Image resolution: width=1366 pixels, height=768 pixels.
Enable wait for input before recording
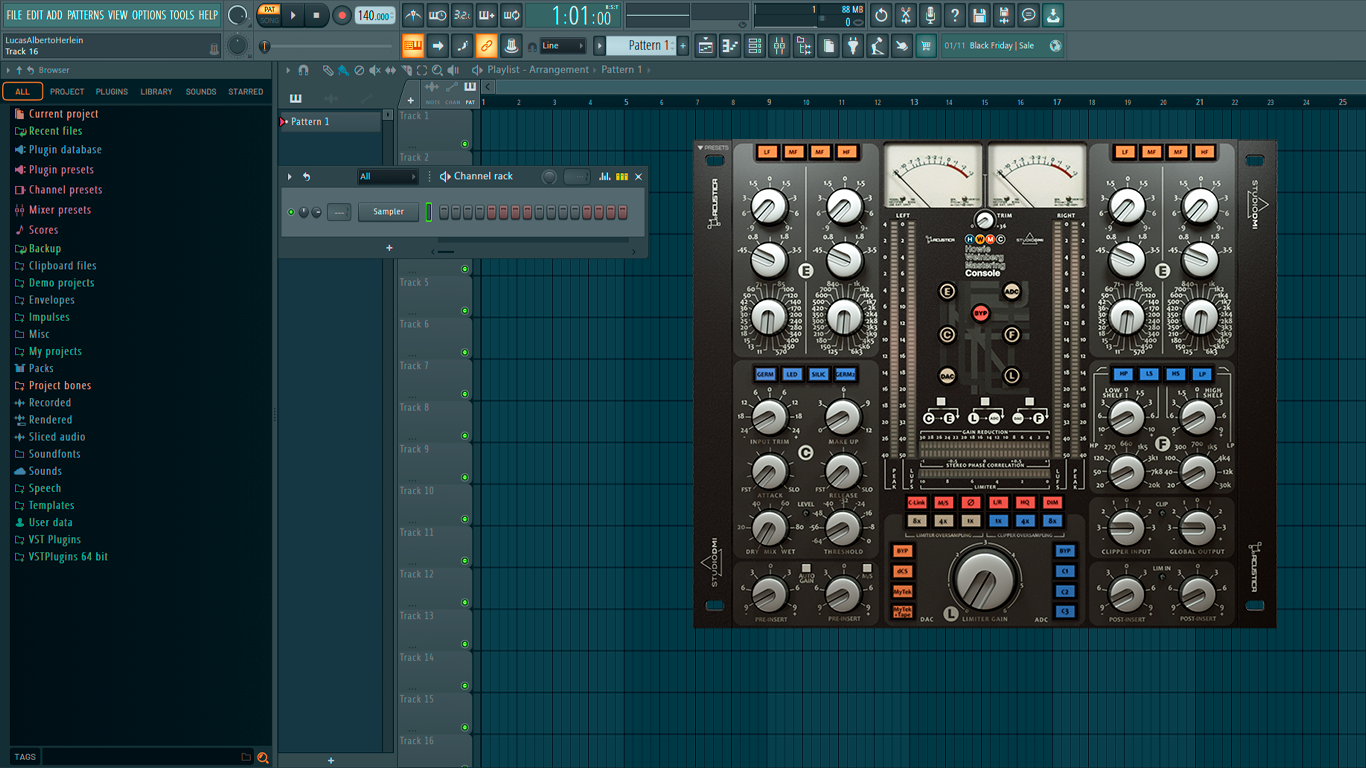pos(437,15)
